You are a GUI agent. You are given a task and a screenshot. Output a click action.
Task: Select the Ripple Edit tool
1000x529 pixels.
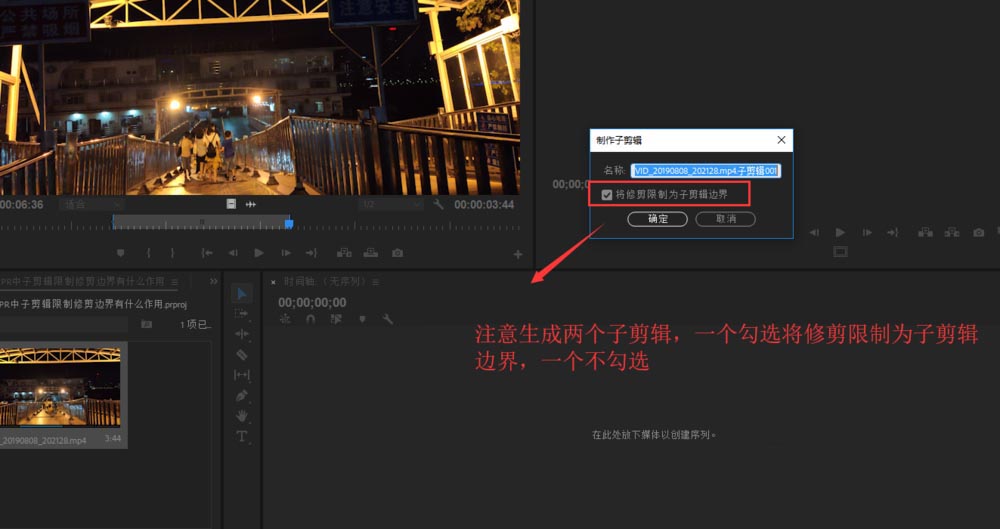click(x=241, y=334)
